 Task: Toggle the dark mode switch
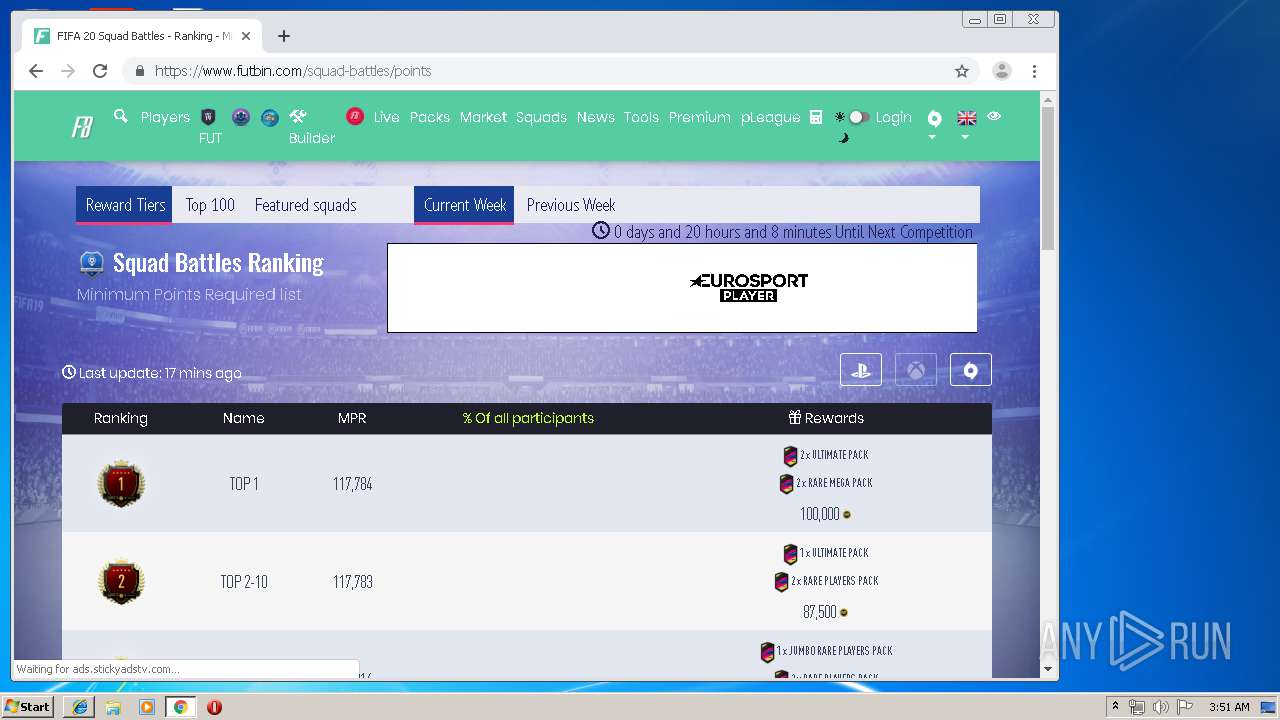point(859,117)
